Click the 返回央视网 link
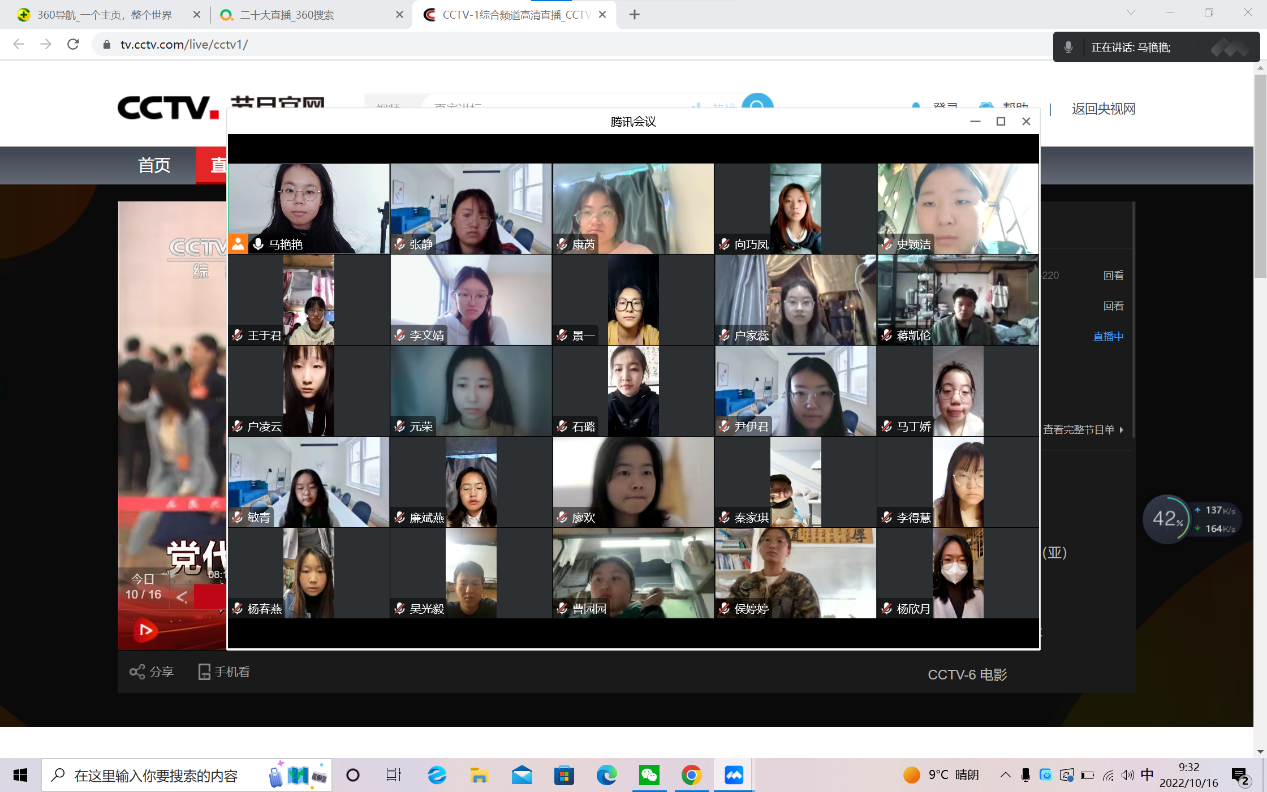 [x=1103, y=109]
